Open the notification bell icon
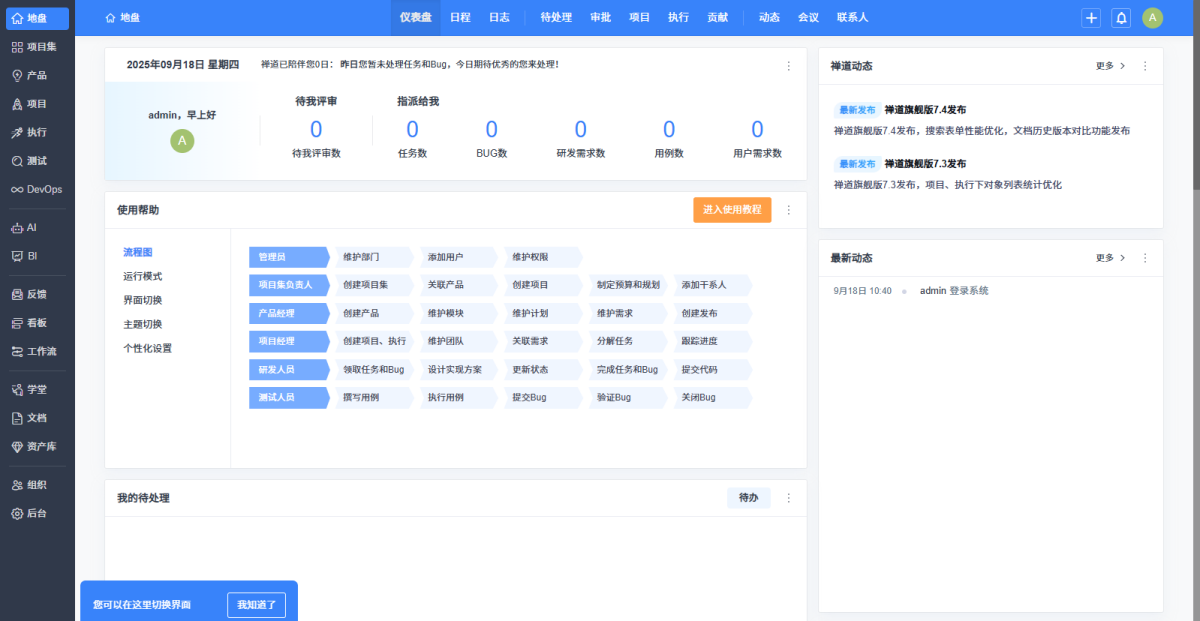 tap(1121, 18)
